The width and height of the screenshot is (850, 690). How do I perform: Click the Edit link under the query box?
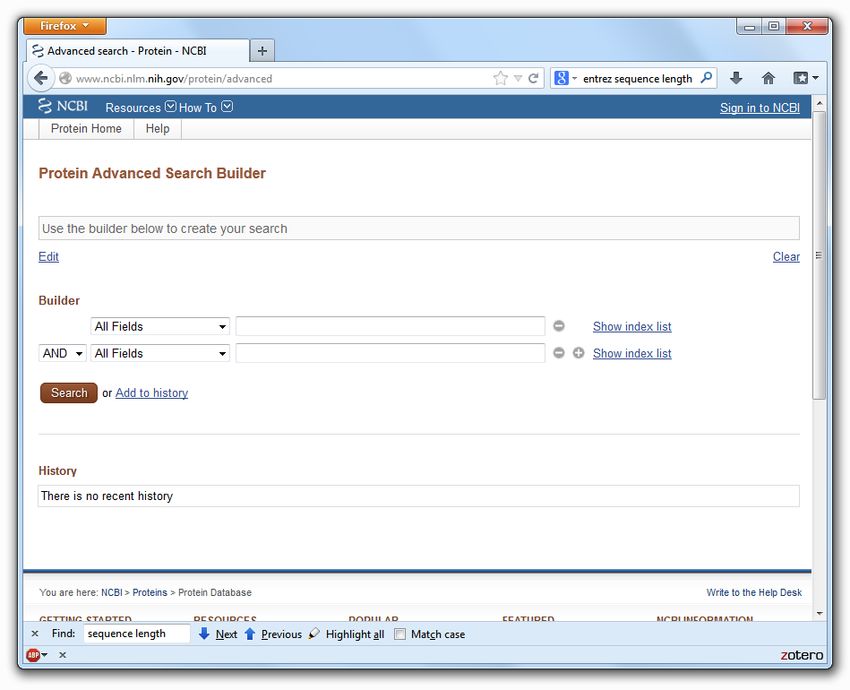tap(48, 256)
